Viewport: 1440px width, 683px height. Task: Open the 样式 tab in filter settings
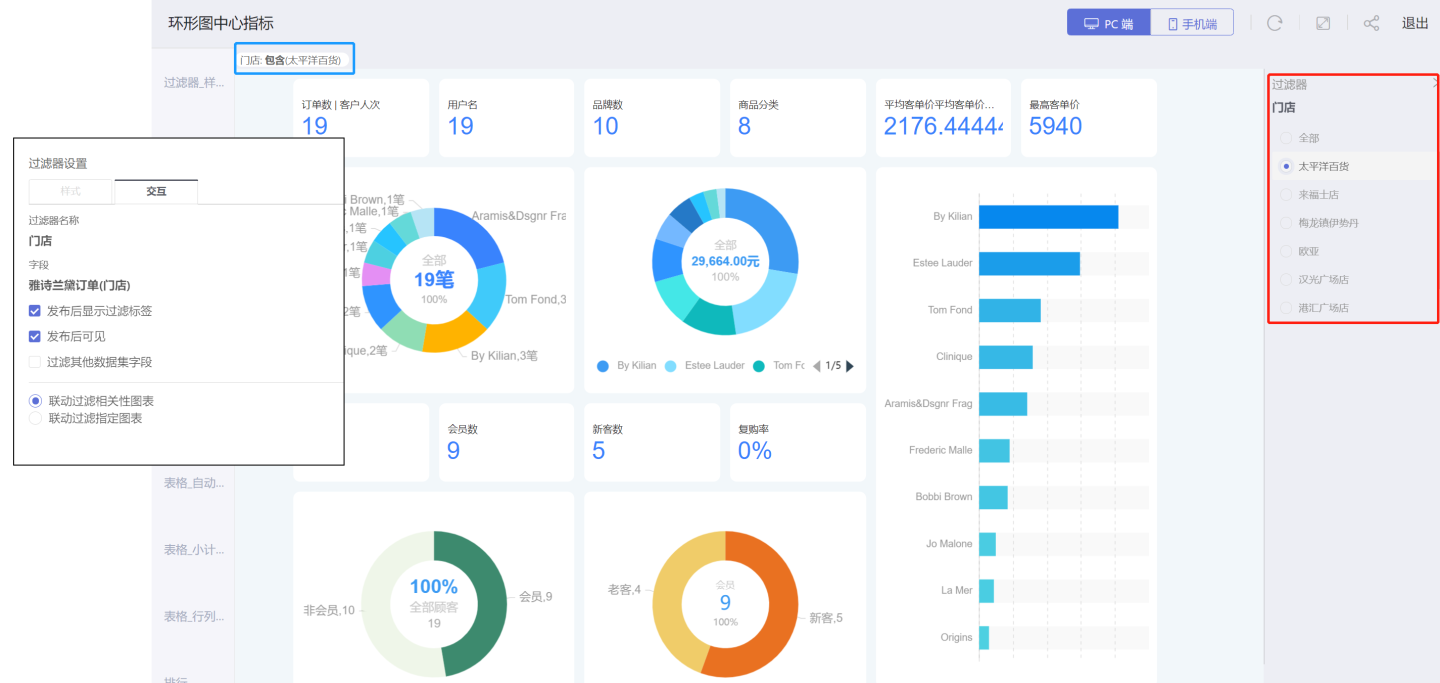[71, 191]
